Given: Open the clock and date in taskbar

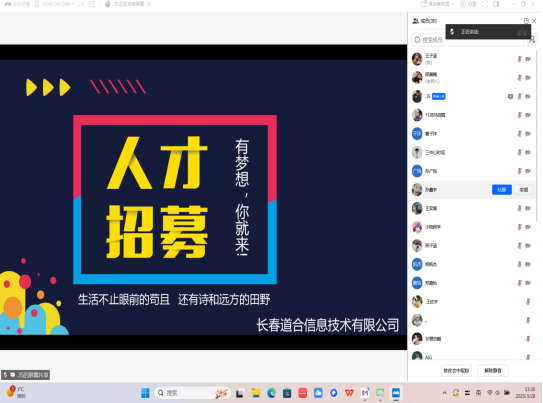Looking at the screenshot, I should pyautogui.click(x=525, y=393).
